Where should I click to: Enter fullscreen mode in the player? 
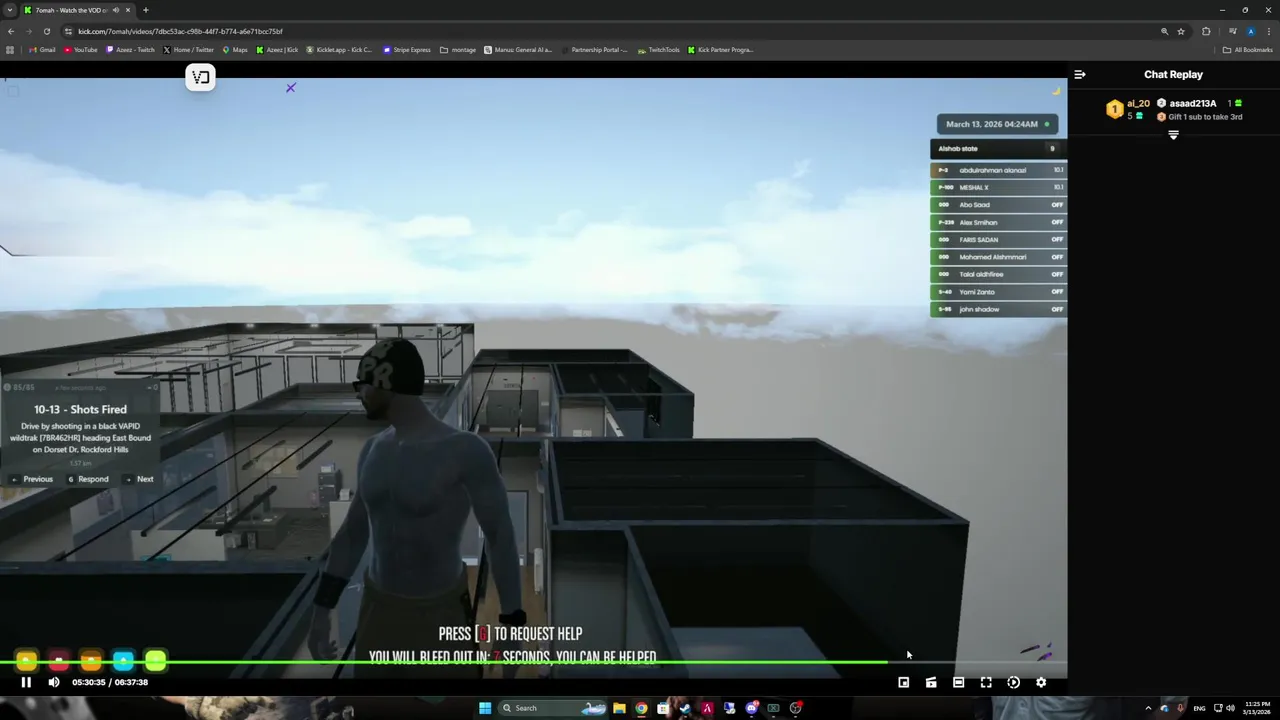[986, 682]
